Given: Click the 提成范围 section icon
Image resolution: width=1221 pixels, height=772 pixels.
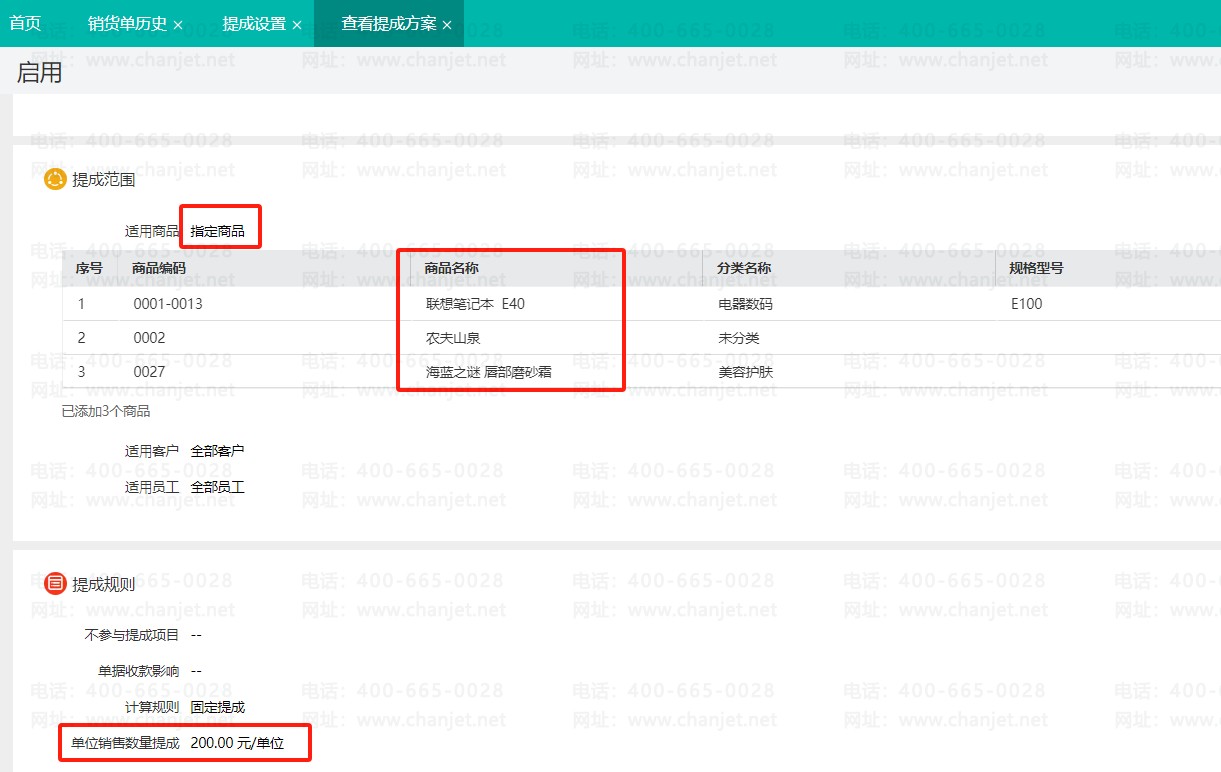Looking at the screenshot, I should point(55,180).
